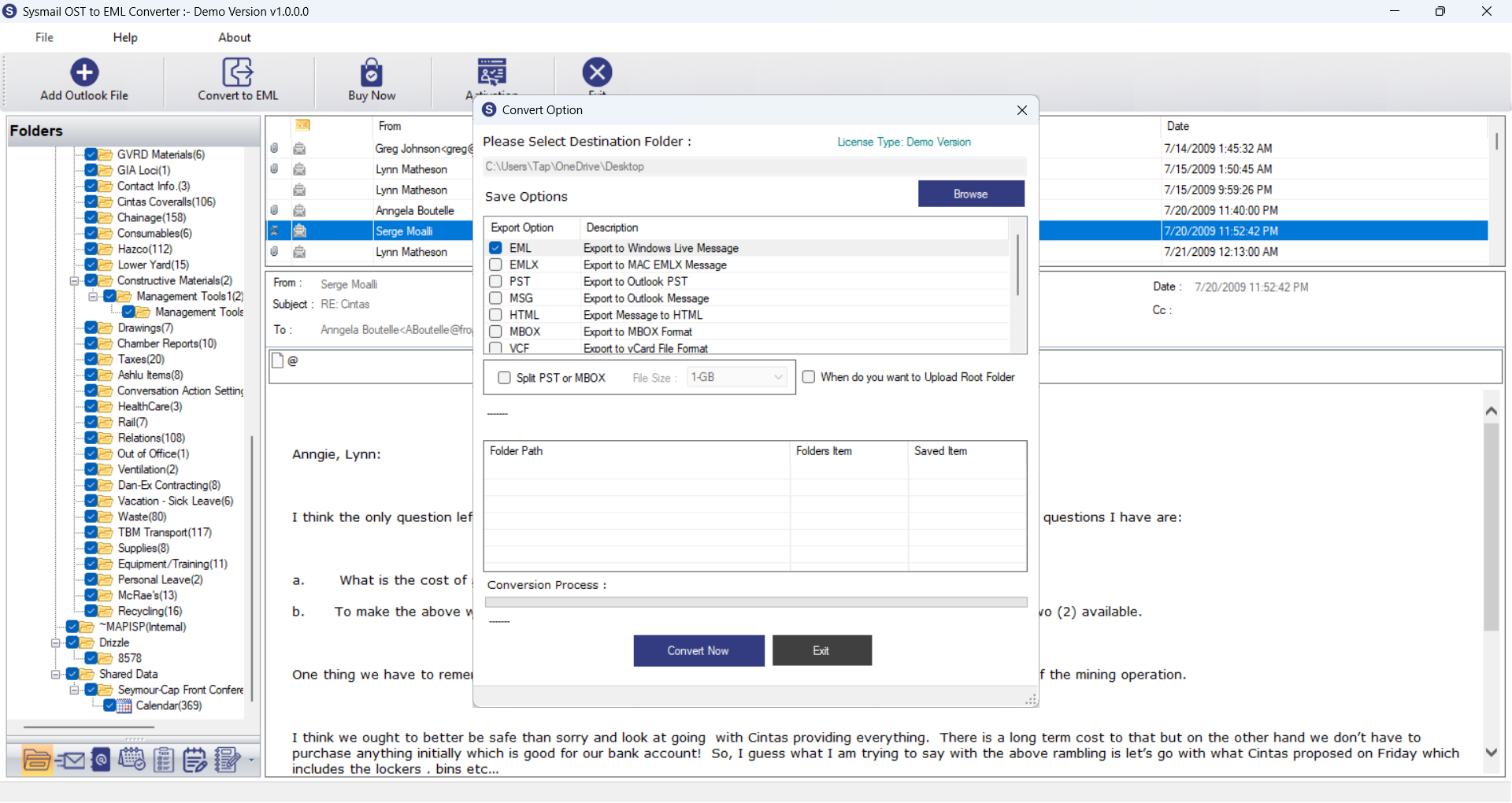The height and width of the screenshot is (803, 1512).
Task: Click the License Type: Demo Version text
Action: click(x=904, y=142)
